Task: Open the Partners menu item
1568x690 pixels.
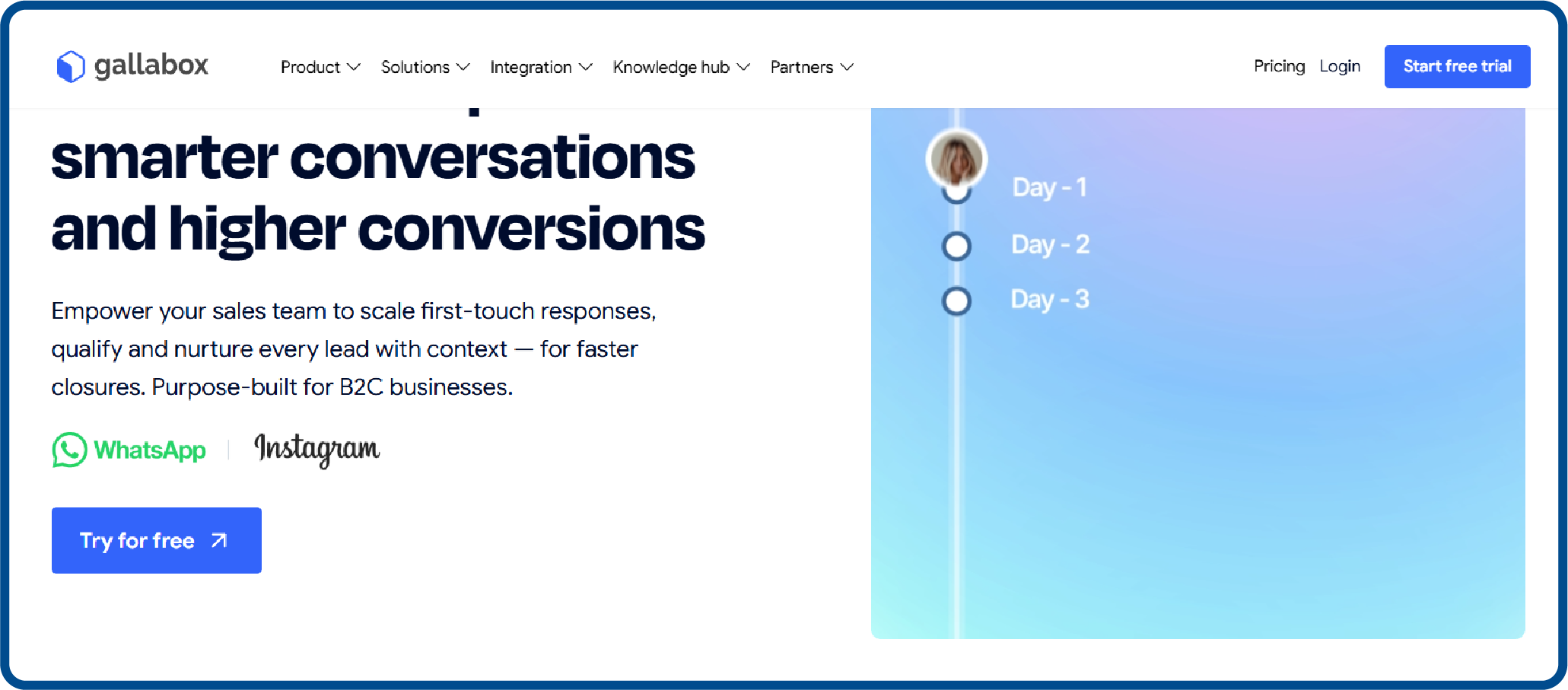Action: (802, 67)
